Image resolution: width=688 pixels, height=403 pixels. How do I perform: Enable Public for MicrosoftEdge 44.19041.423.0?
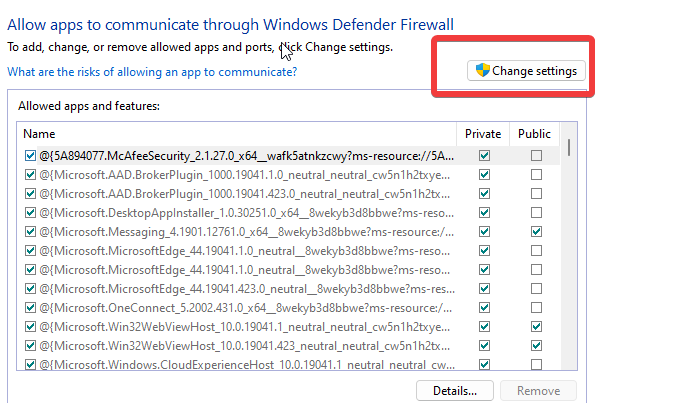[536, 288]
